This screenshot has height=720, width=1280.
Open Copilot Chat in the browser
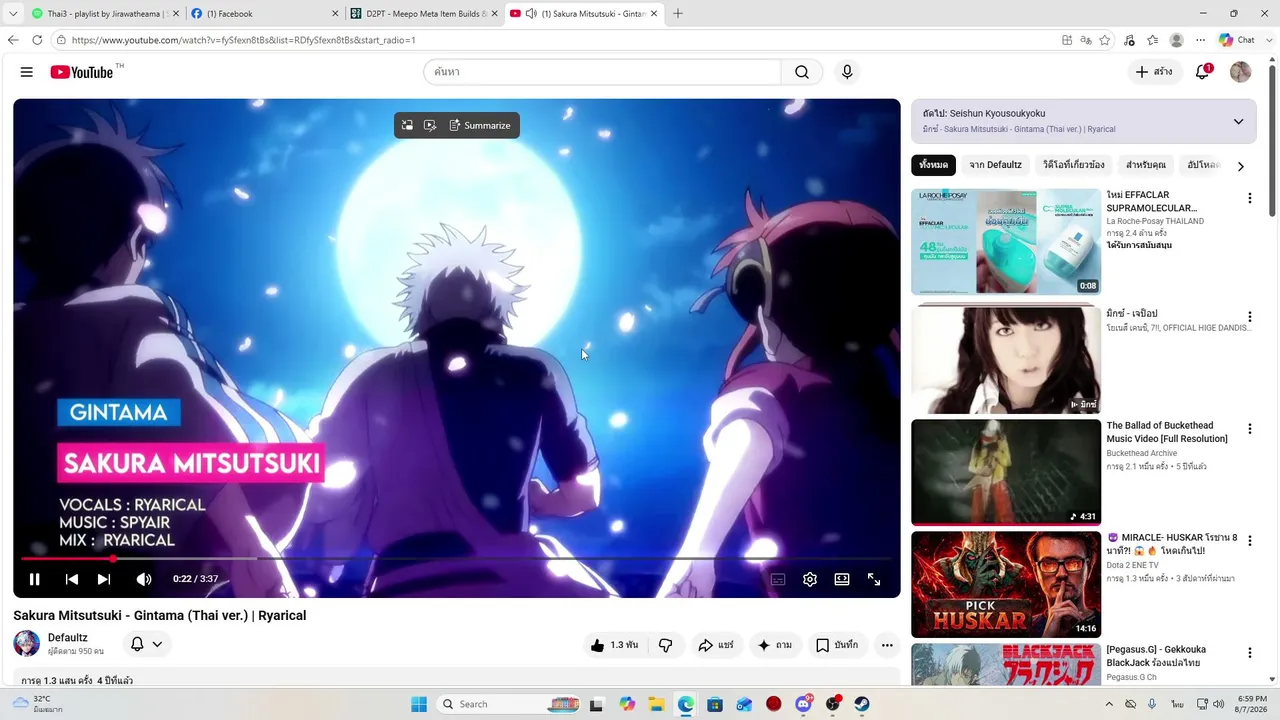1237,40
